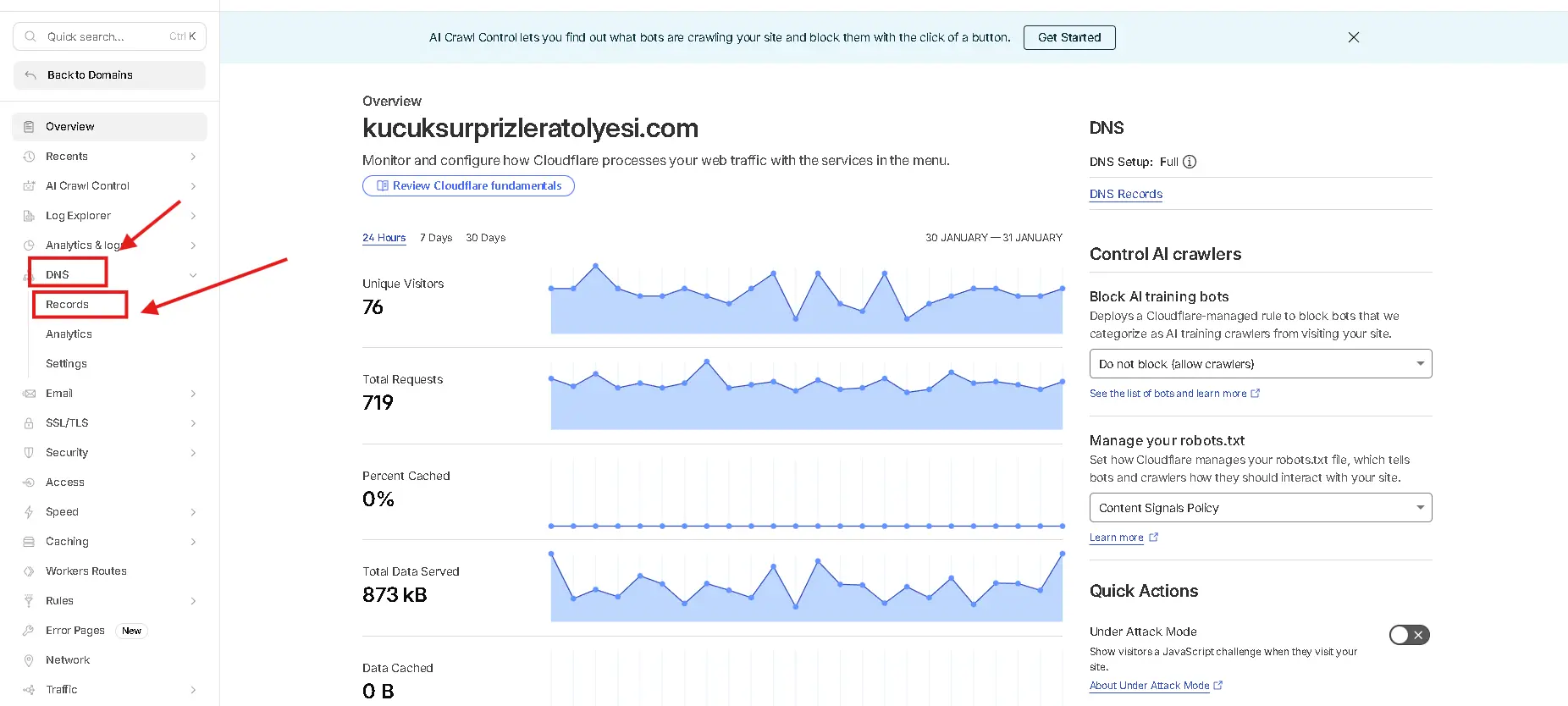Click the search magnifier icon

[x=30, y=36]
